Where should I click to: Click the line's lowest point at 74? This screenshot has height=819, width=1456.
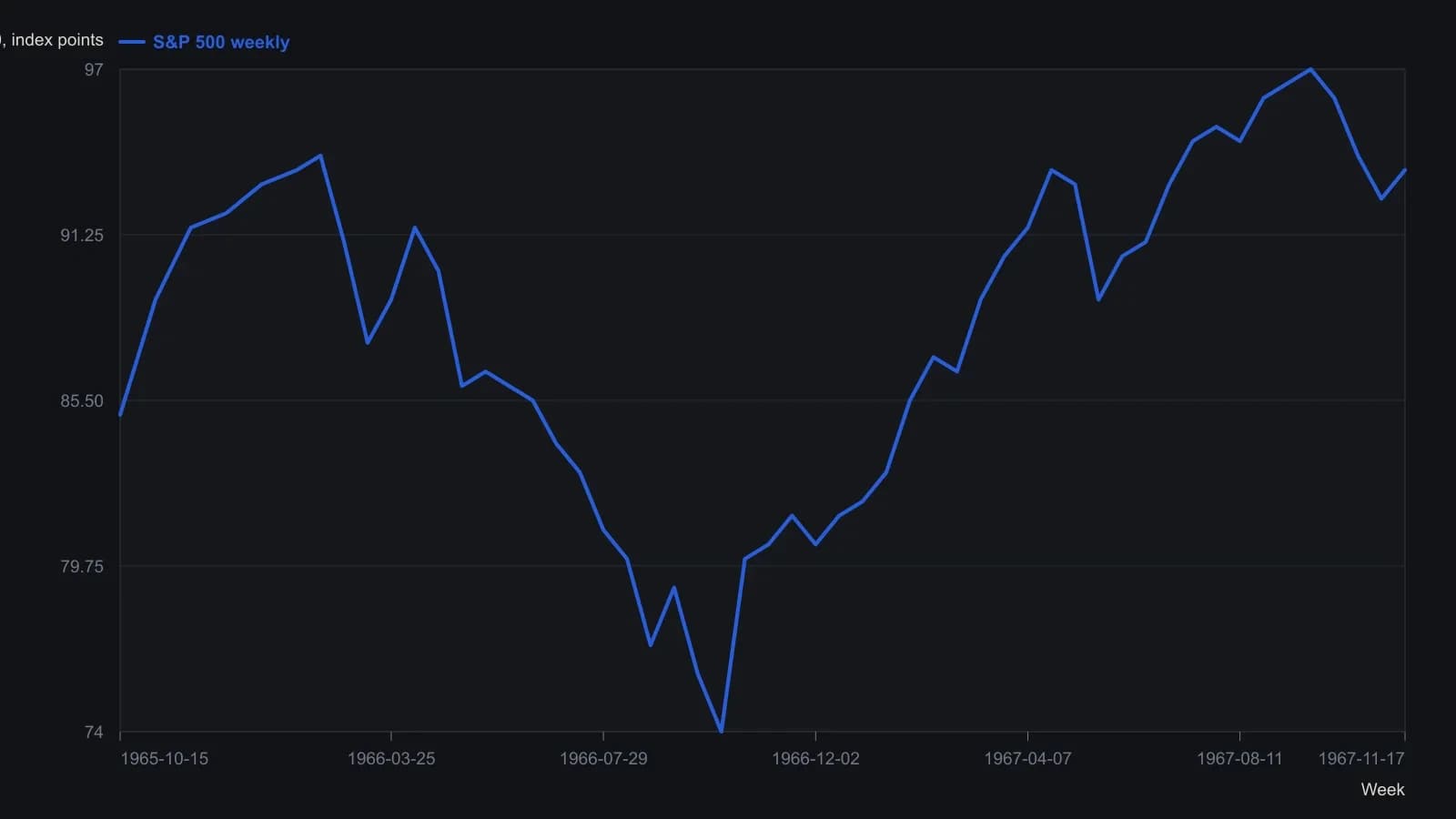pyautogui.click(x=721, y=731)
